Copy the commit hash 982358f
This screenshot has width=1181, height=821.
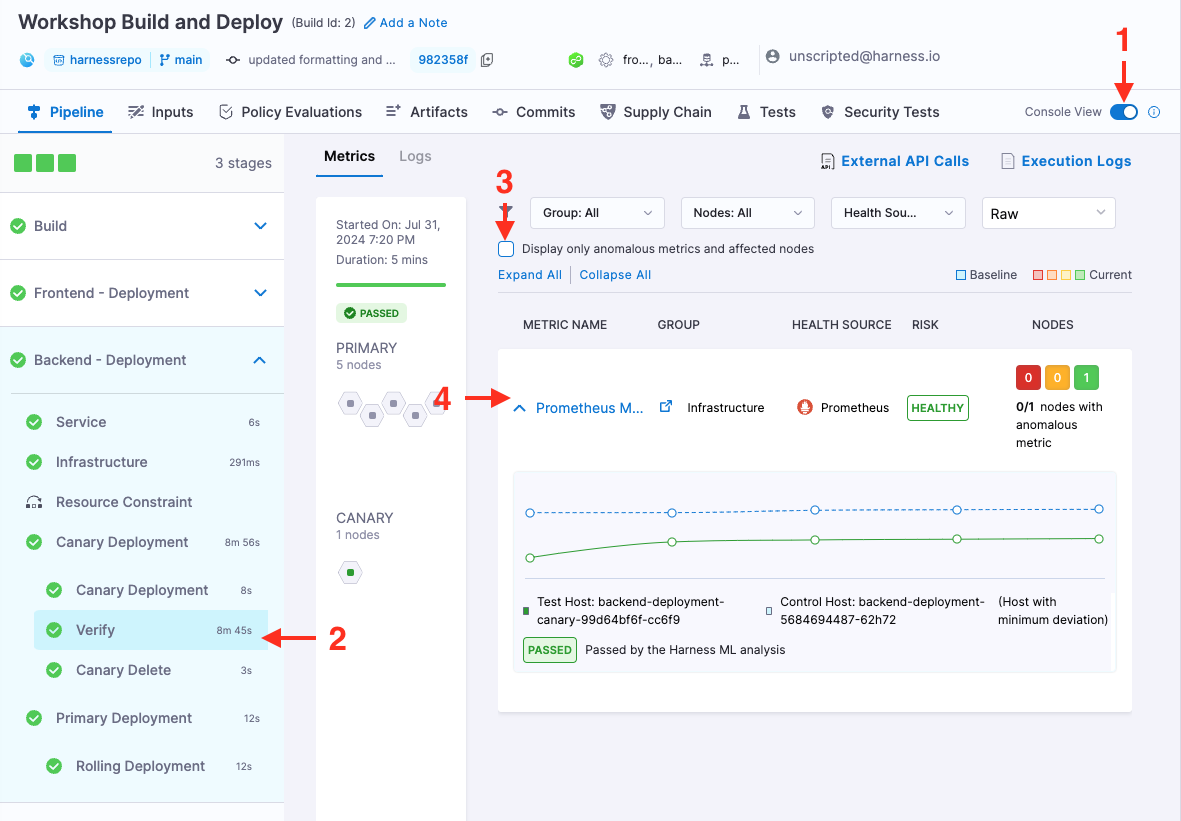coord(487,60)
